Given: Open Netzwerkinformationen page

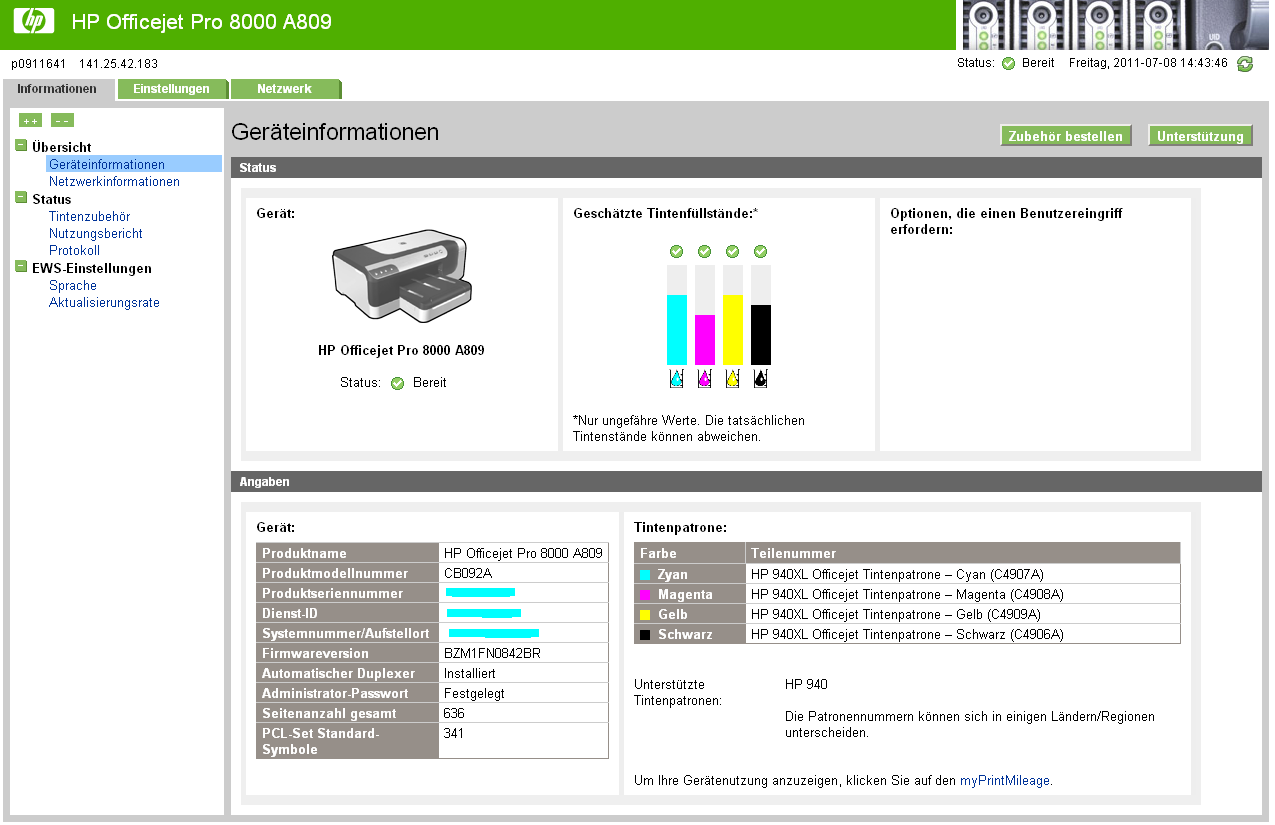Looking at the screenshot, I should 114,182.
